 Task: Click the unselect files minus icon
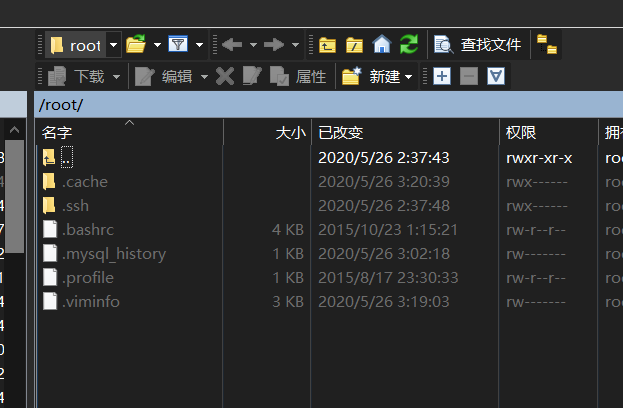[469, 76]
